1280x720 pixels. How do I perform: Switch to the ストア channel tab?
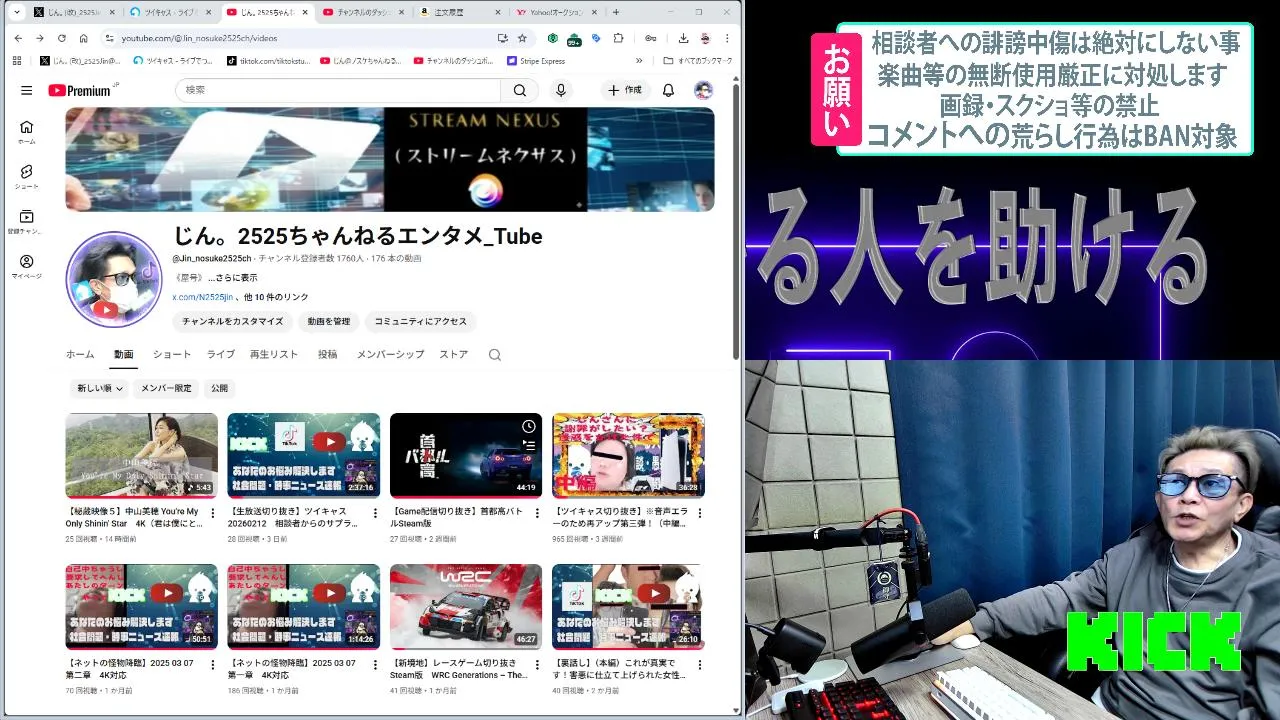click(453, 354)
